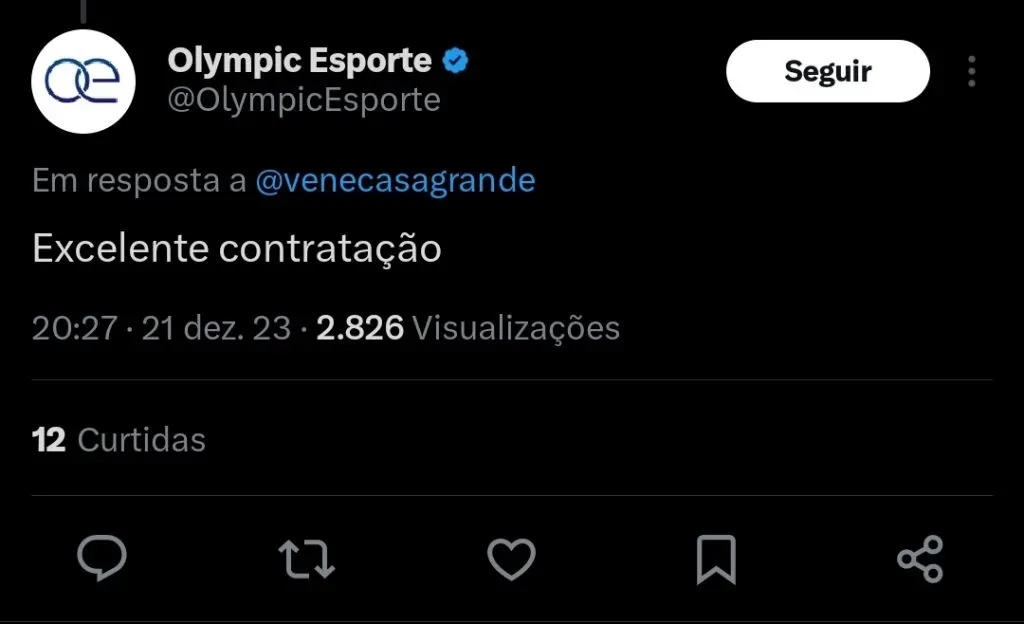
Task: Click the Em resposta a text
Action: coord(139,181)
